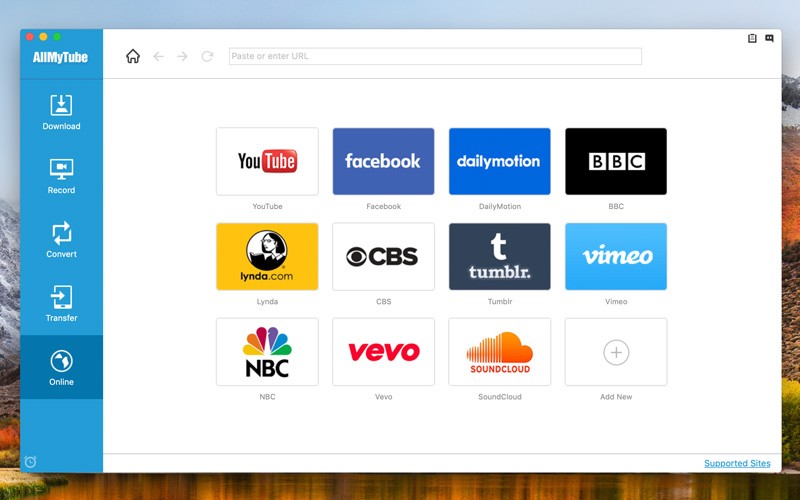The image size is (800, 500).
Task: Click the Add New plus tile
Action: 616,352
